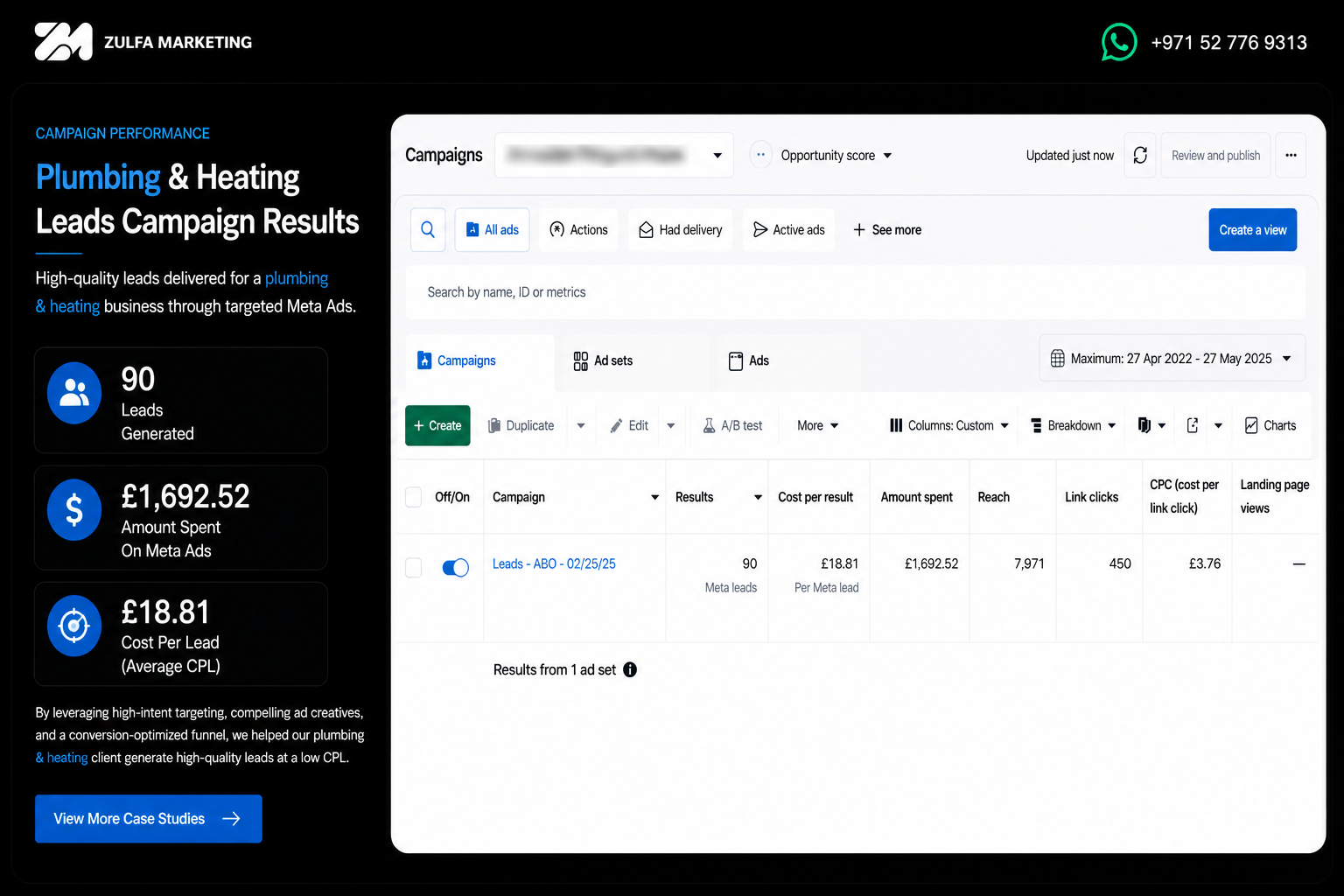Image resolution: width=1344 pixels, height=896 pixels.
Task: Open the Maximum date range picker
Action: coord(1172,359)
